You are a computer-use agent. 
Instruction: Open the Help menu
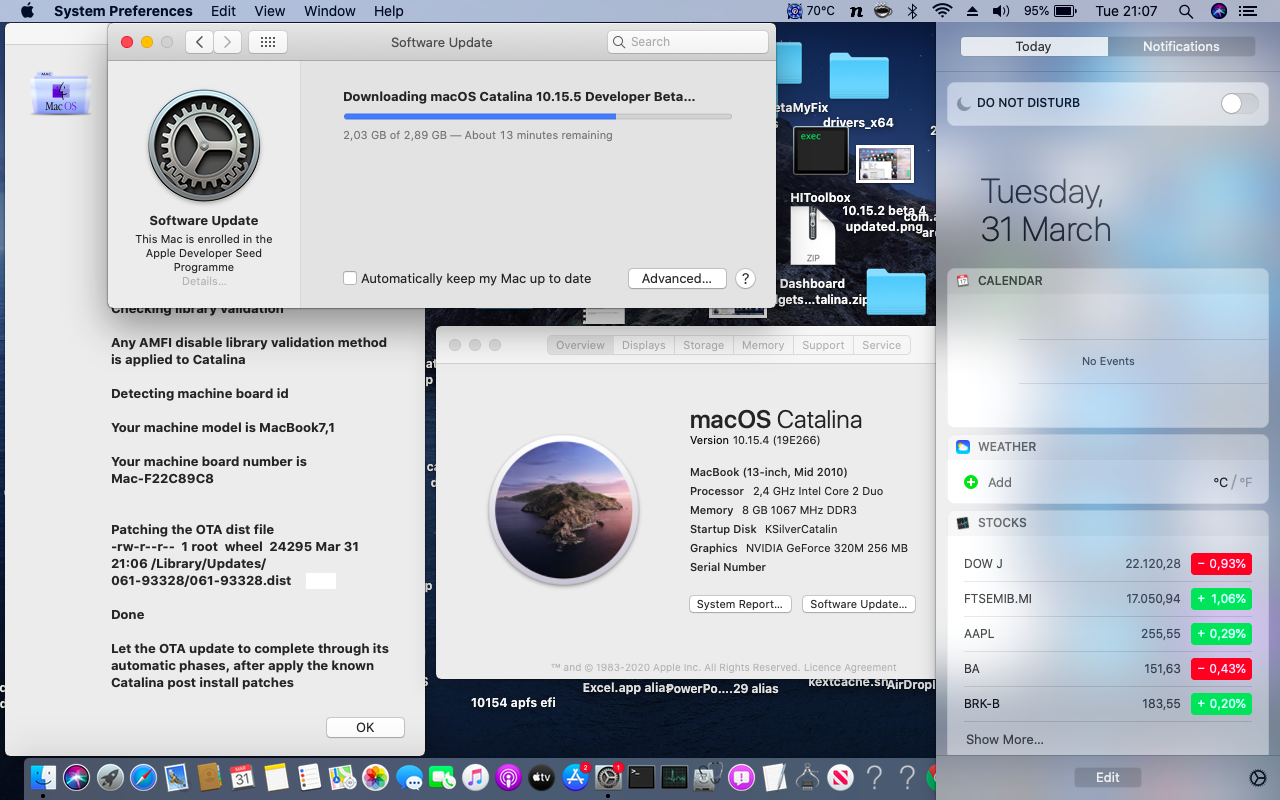[389, 11]
